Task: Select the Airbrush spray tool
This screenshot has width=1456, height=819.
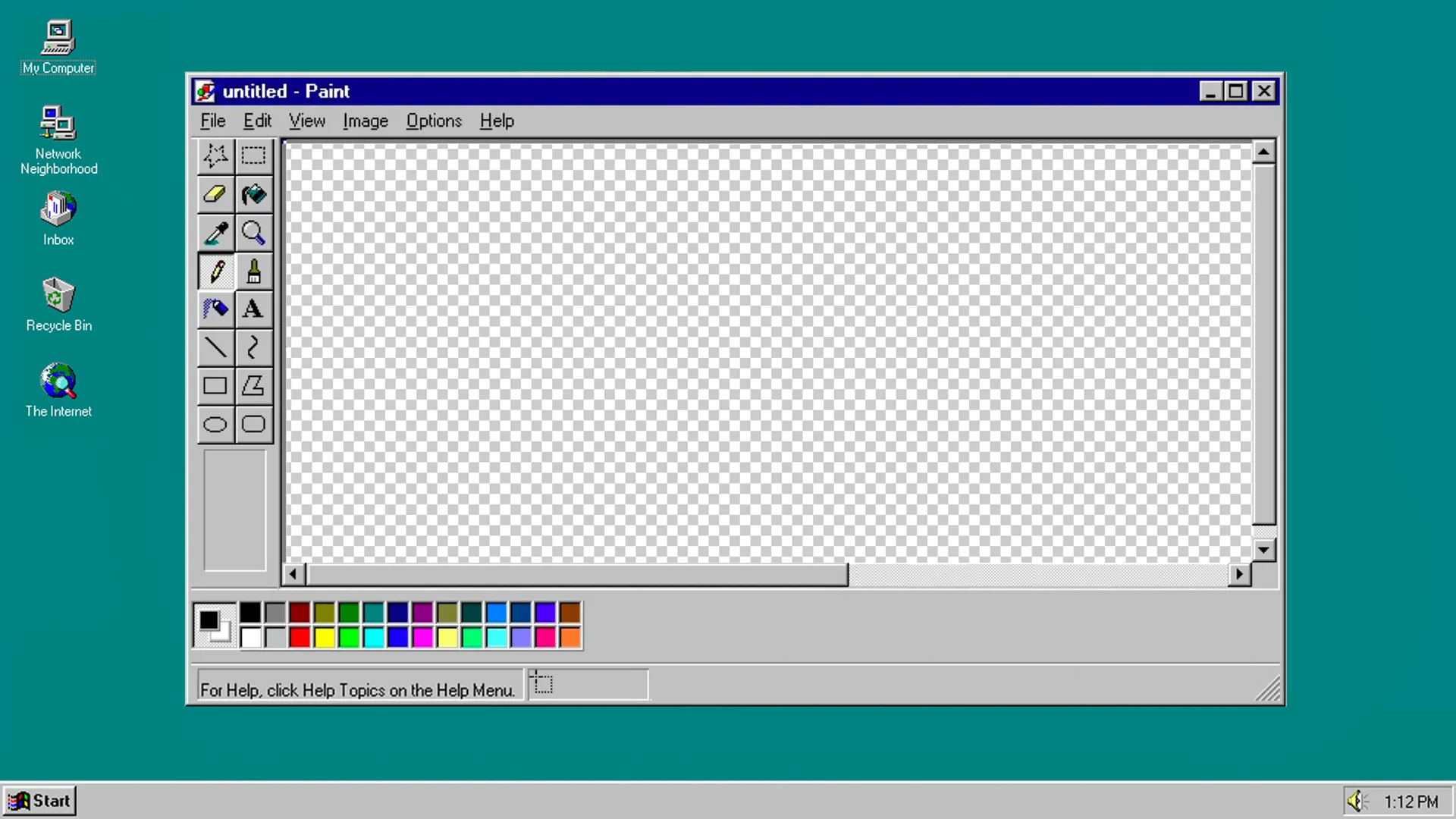Action: (x=215, y=309)
